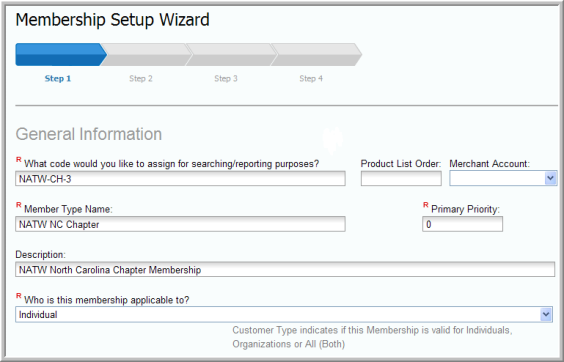Screen dimensions: 564x362
Task: Go to the Step 3 label
Action: (x=226, y=78)
